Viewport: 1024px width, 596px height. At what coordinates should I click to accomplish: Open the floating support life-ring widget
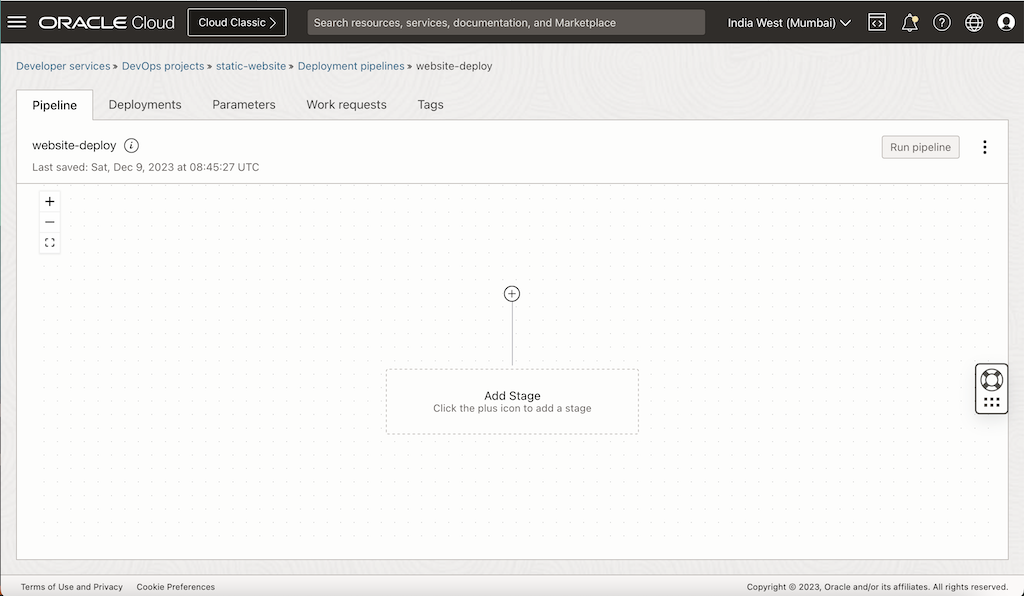(991, 381)
